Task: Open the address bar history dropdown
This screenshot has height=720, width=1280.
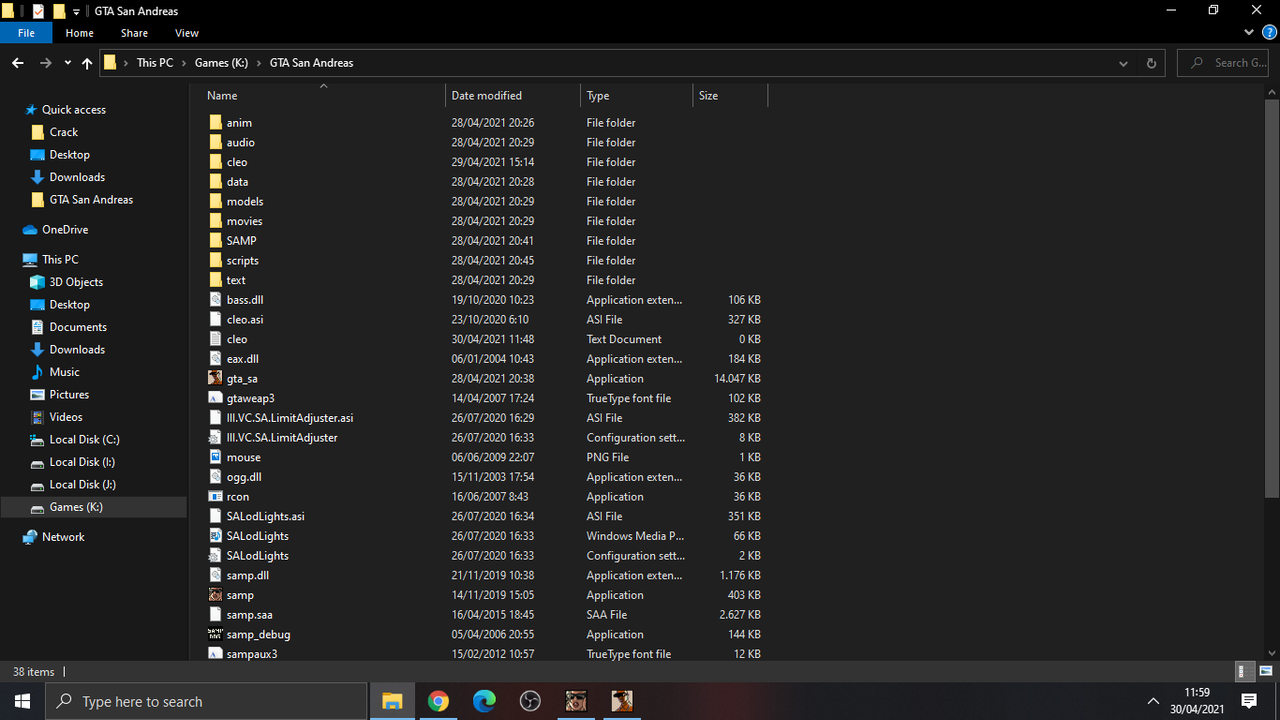Action: click(x=1124, y=62)
